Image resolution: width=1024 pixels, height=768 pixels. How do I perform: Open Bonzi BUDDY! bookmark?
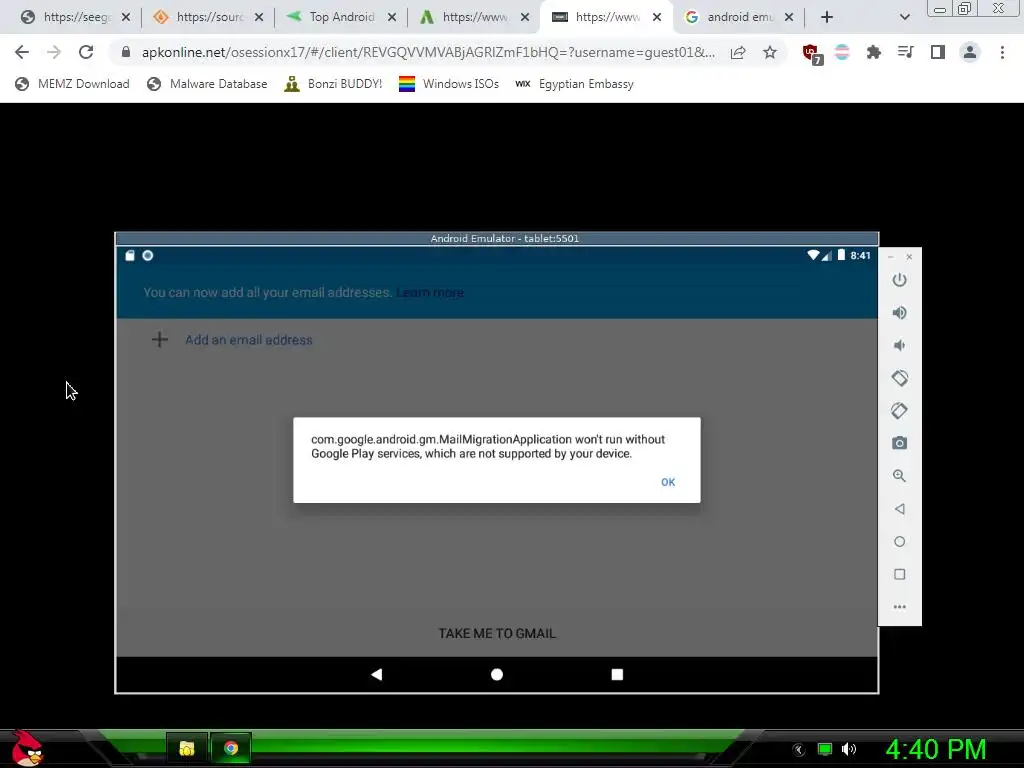pyautogui.click(x=333, y=84)
